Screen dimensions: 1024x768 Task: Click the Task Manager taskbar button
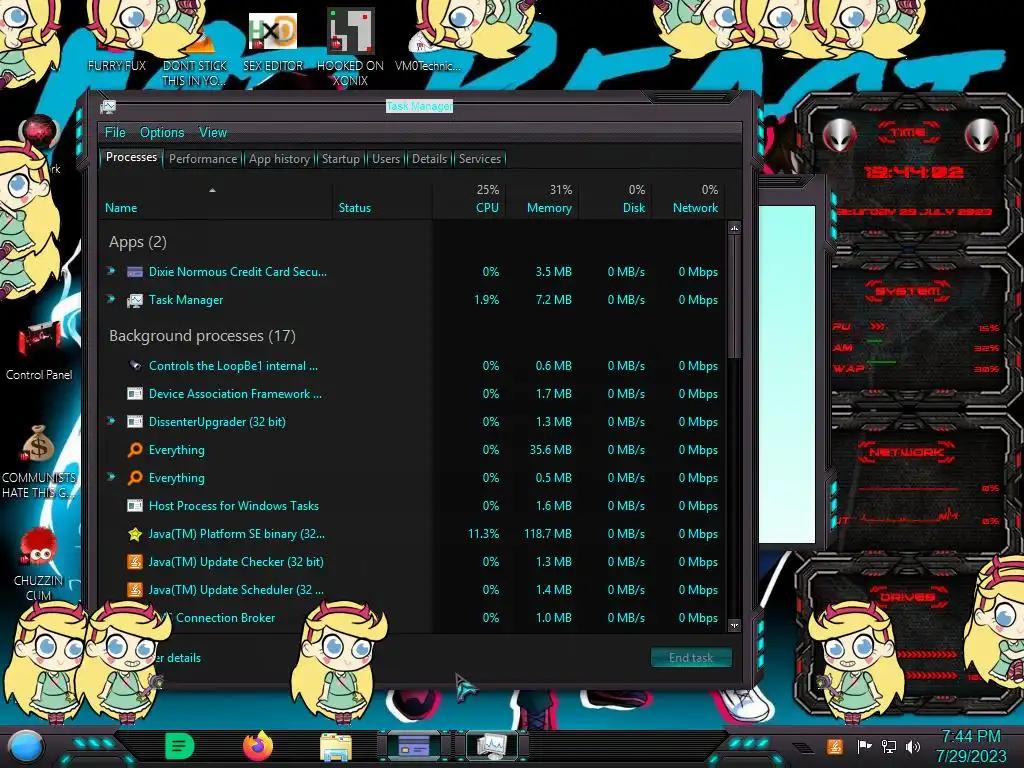coord(492,745)
